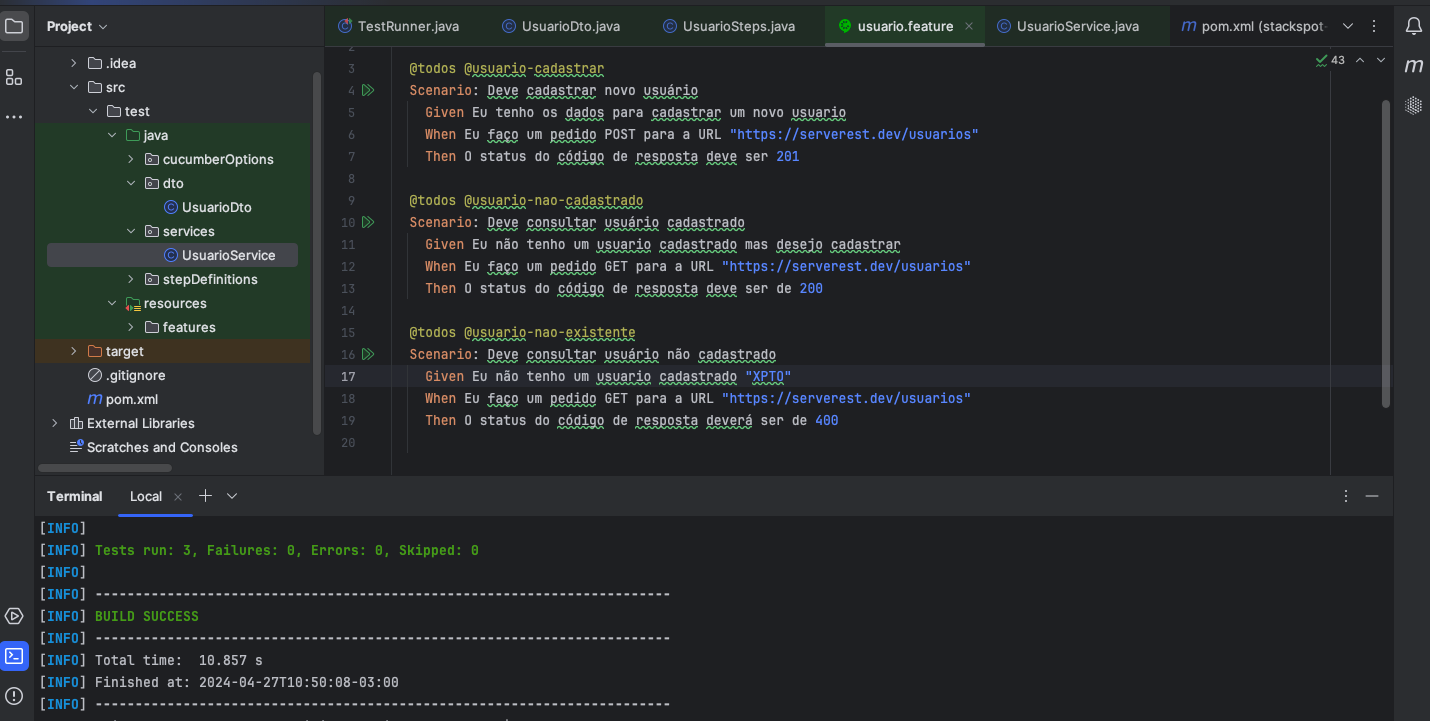
Task: Go to previous highlighted problem arrow
Action: (1359, 60)
